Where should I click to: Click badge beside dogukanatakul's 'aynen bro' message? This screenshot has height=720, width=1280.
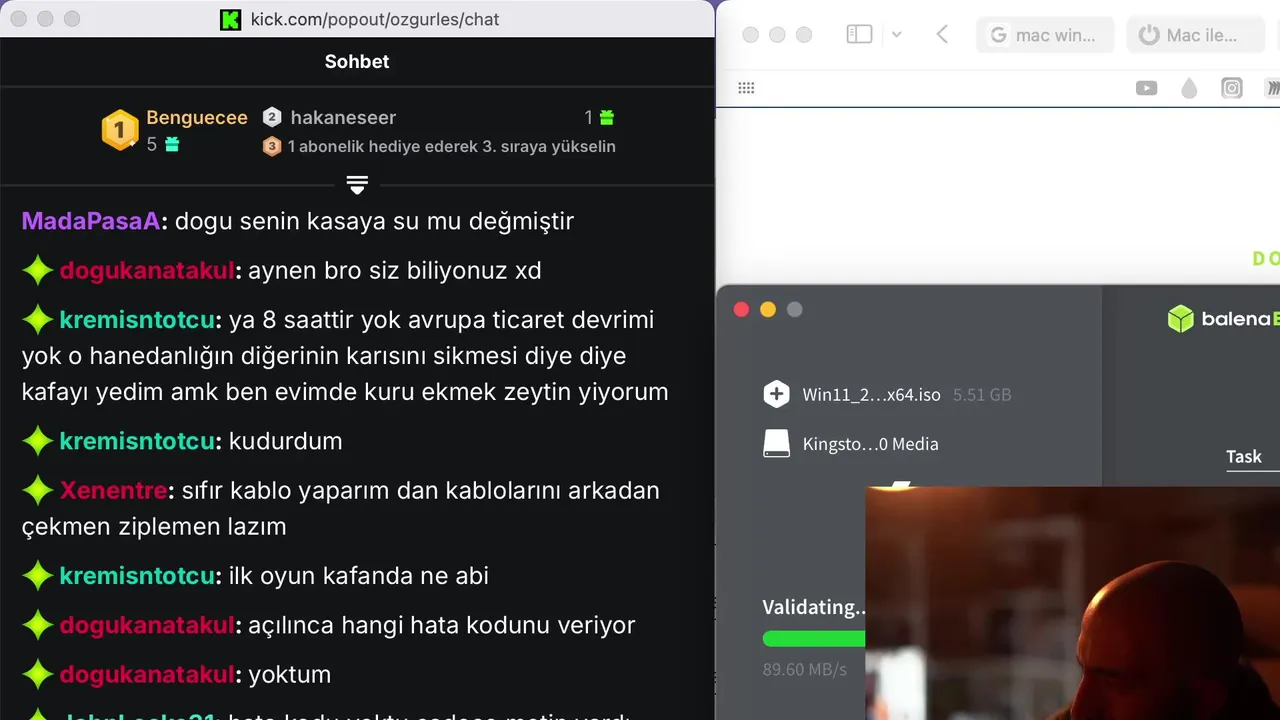[x=38, y=270]
